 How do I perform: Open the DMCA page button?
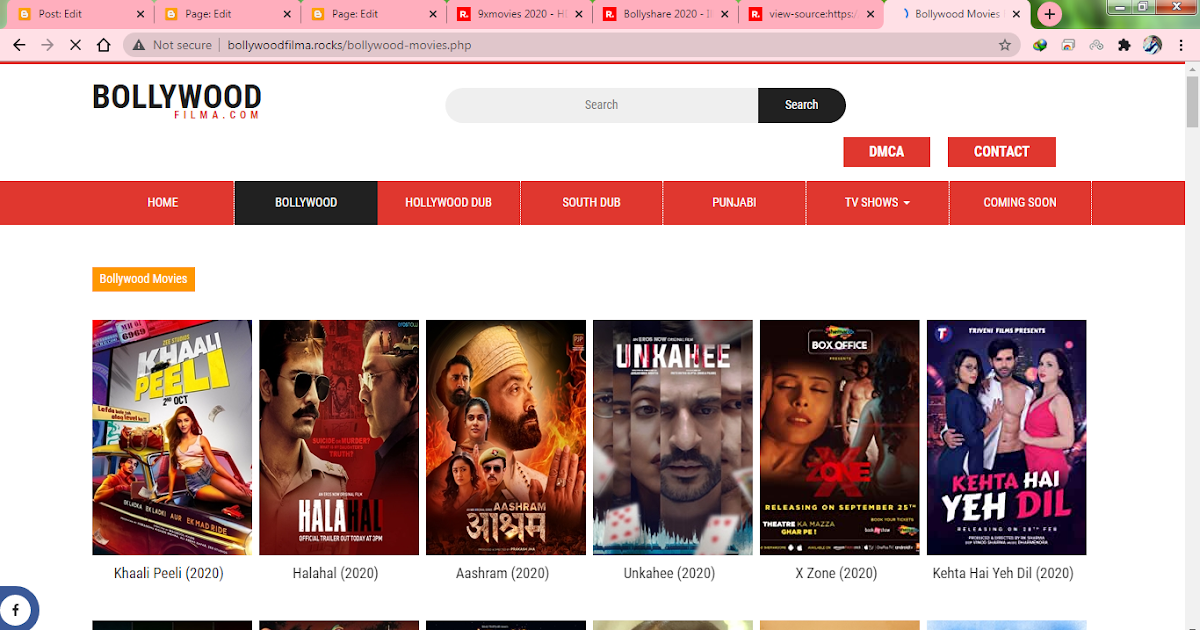pyautogui.click(x=886, y=152)
